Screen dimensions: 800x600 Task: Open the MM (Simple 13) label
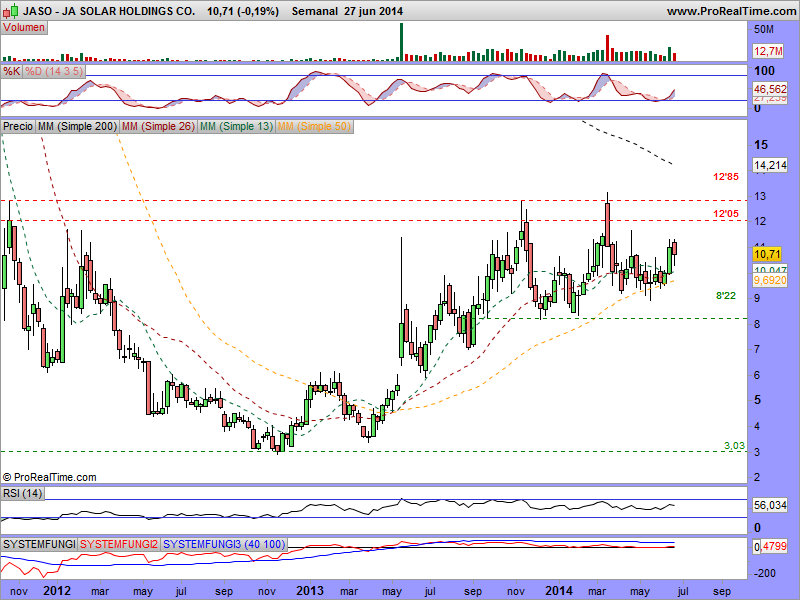pyautogui.click(x=237, y=126)
